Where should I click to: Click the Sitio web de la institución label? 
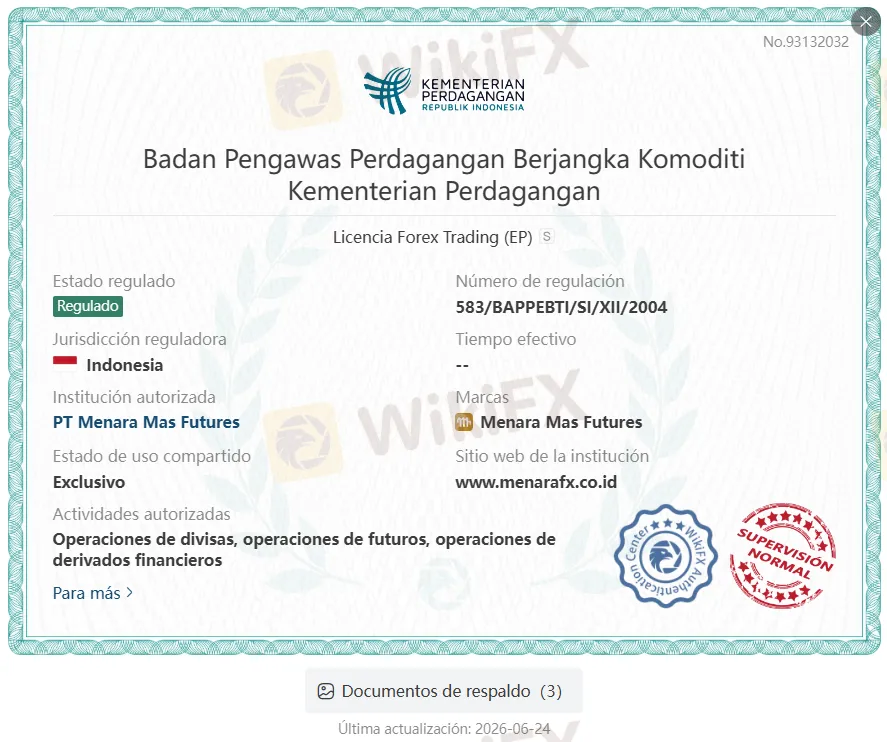click(552, 456)
